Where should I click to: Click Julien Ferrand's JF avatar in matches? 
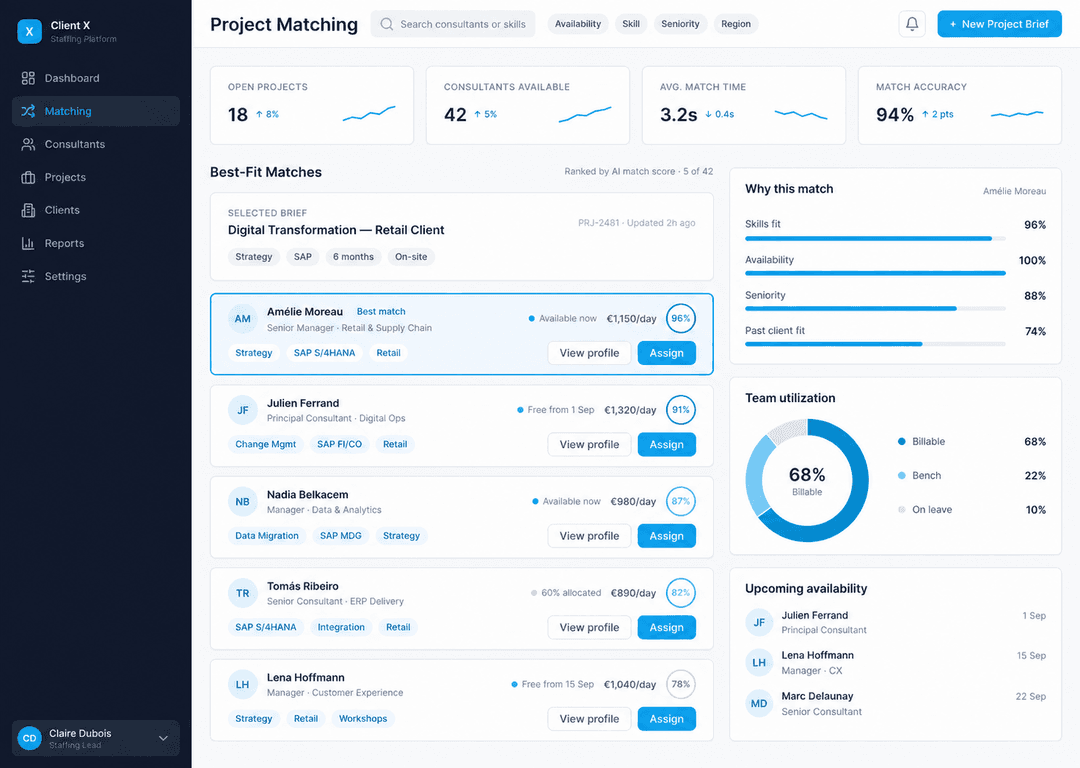click(242, 411)
